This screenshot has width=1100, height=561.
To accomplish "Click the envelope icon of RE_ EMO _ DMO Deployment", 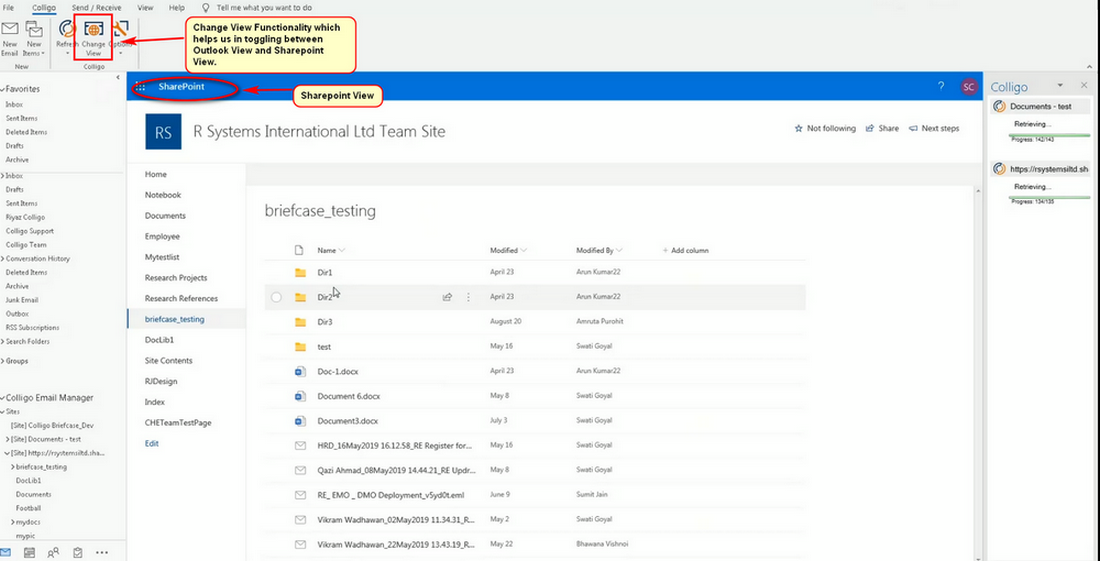I will click(x=301, y=495).
